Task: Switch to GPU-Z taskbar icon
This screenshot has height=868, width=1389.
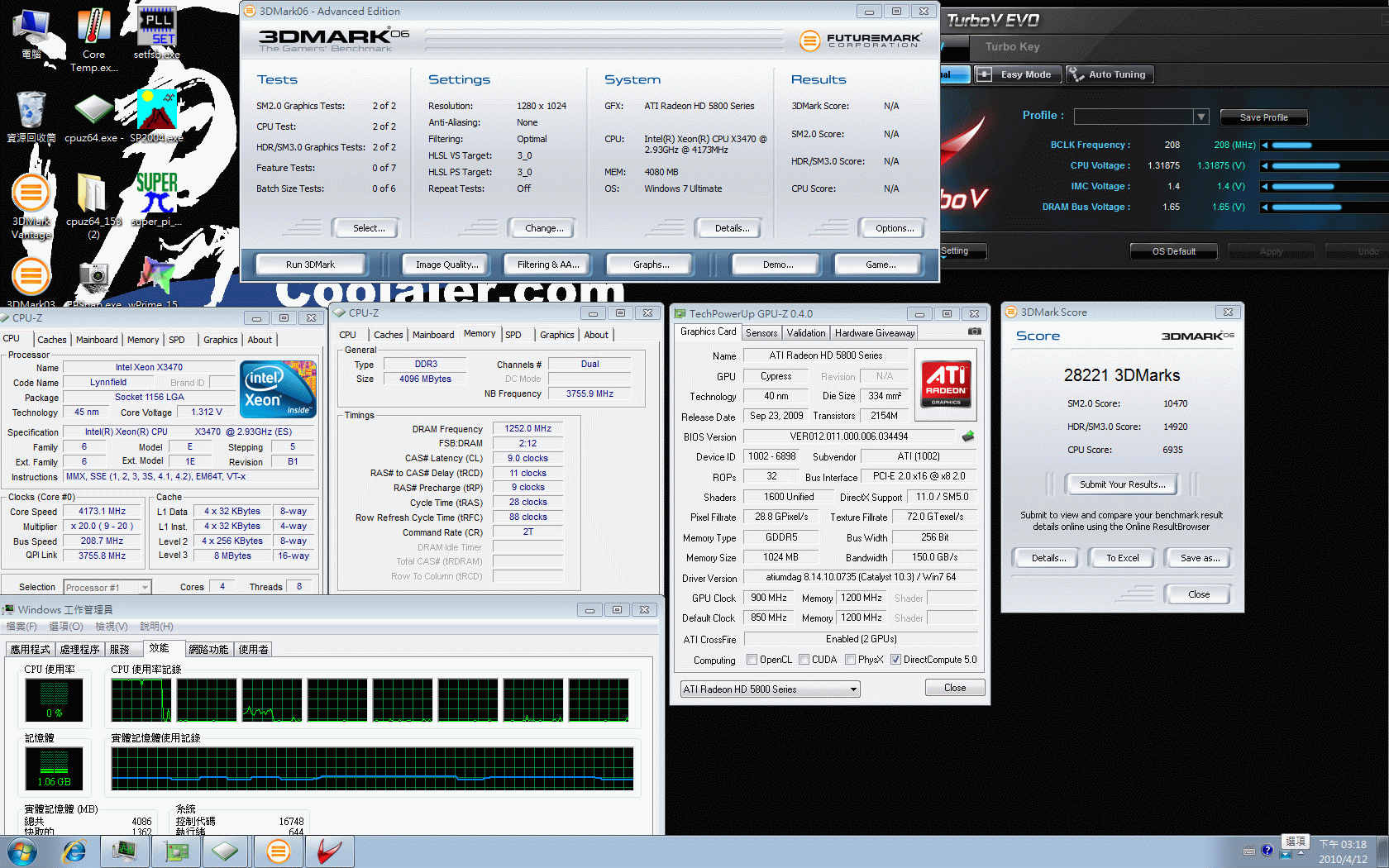Action: 177,851
